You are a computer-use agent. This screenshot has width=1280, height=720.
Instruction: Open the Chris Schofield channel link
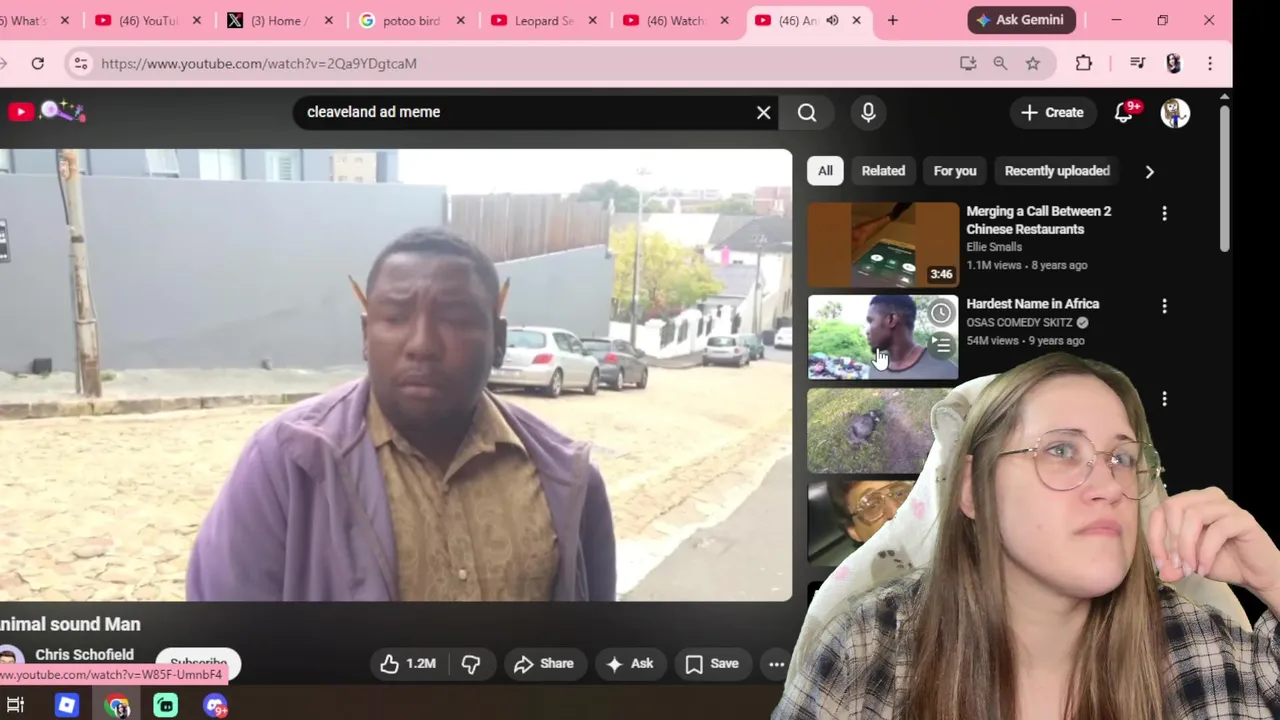[84, 655]
